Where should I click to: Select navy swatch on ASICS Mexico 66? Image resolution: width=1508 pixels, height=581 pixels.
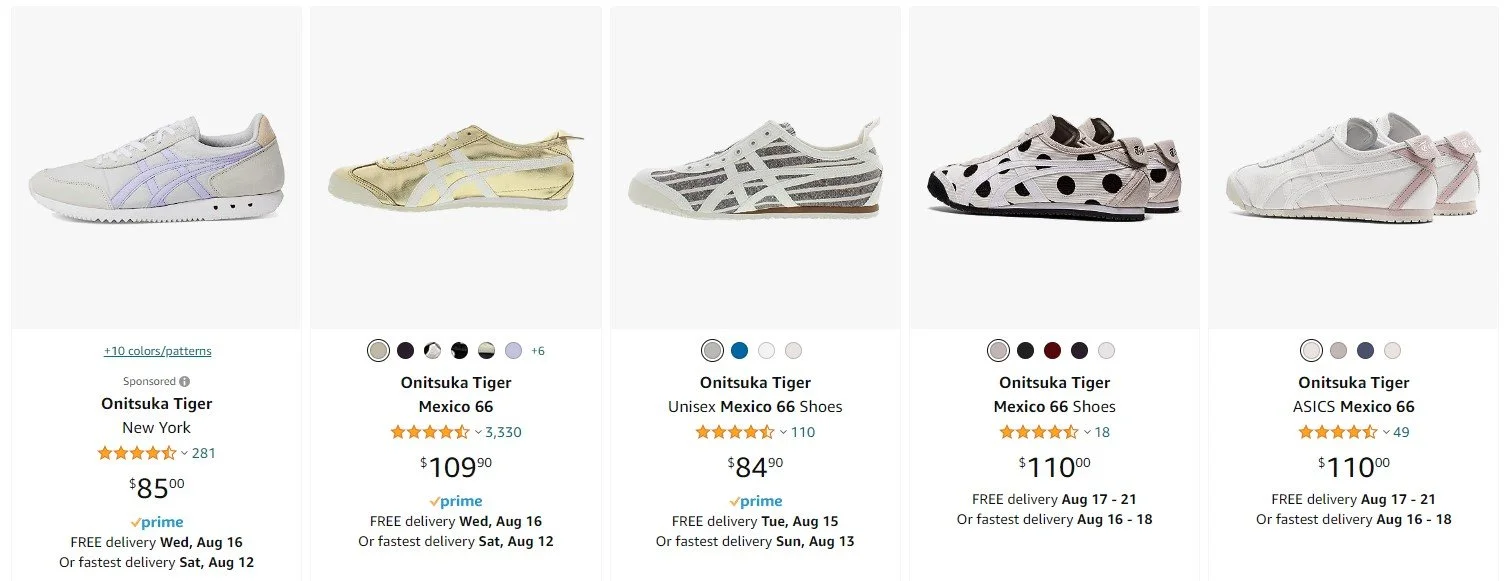[x=1365, y=351]
